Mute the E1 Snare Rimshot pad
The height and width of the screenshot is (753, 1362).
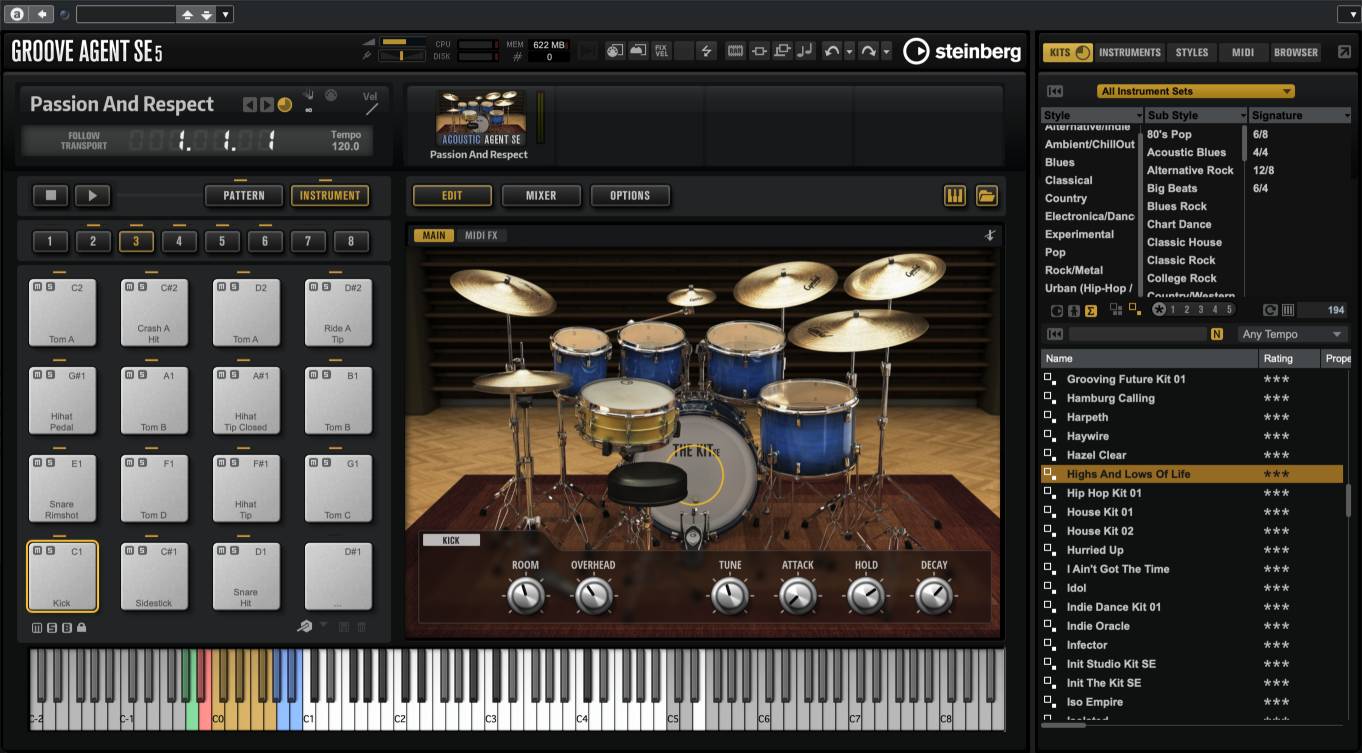pos(37,463)
